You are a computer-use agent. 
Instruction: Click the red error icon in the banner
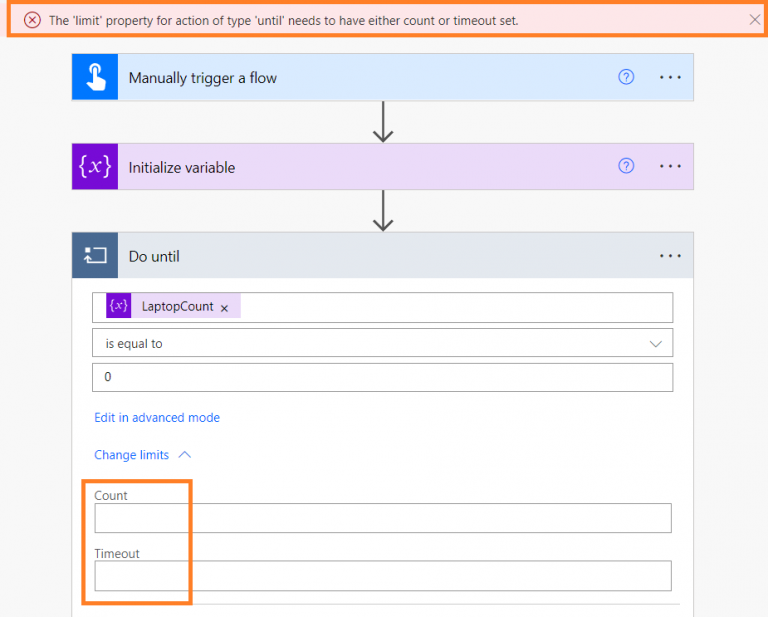pos(32,20)
